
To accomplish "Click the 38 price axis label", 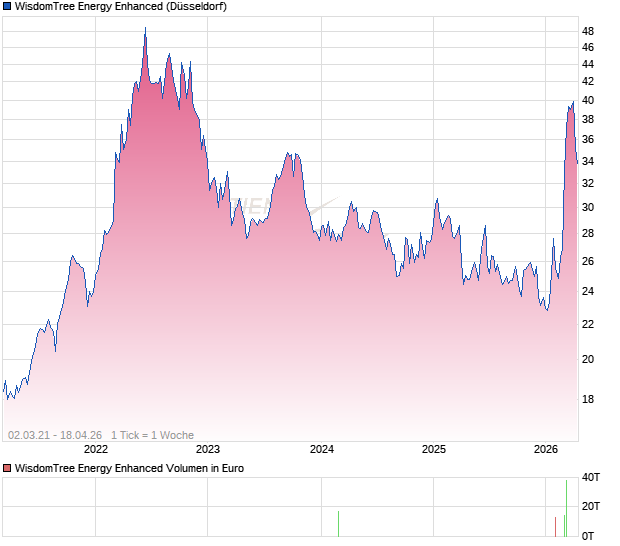I will point(588,119).
